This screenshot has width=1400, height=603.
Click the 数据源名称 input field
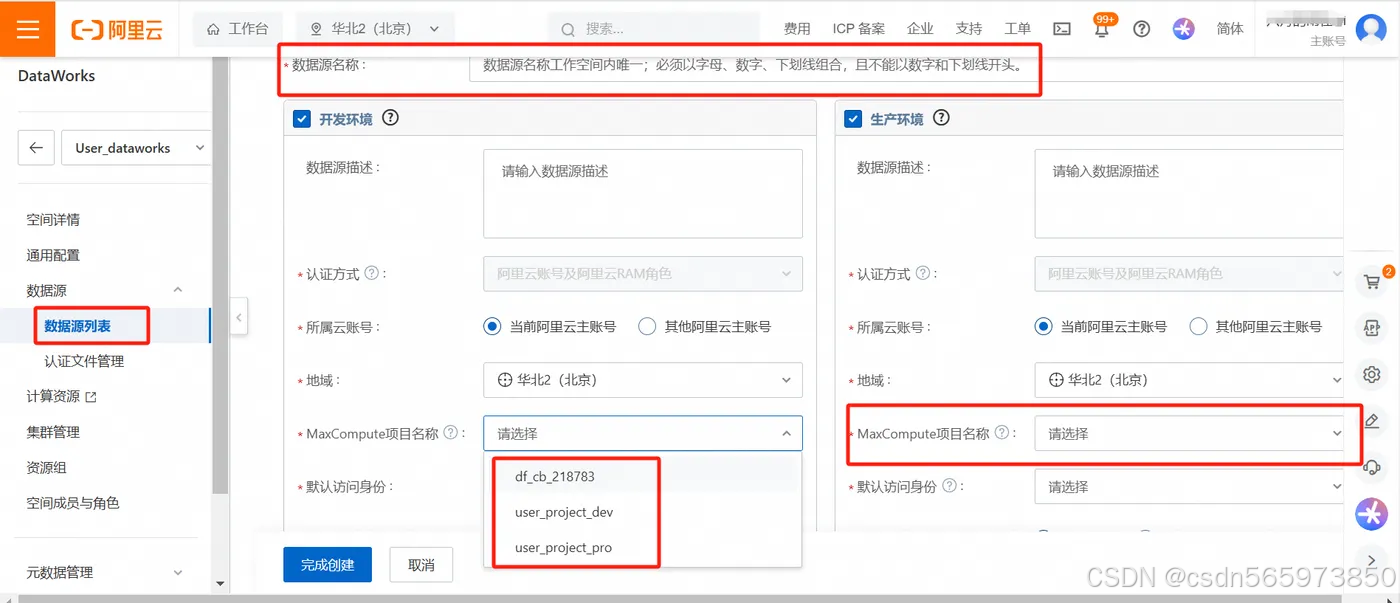click(906, 66)
